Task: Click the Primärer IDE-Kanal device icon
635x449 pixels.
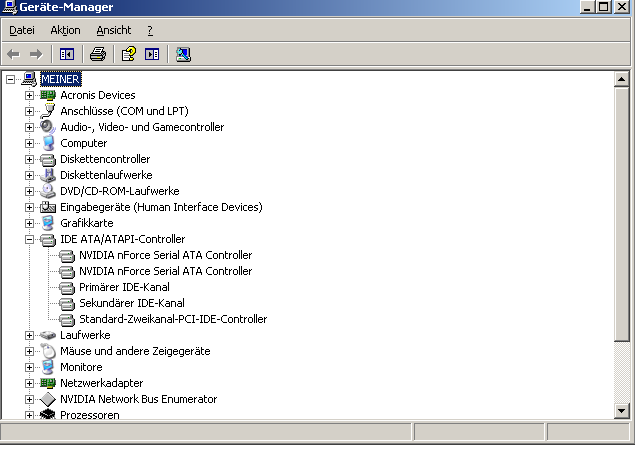Action: (67, 287)
